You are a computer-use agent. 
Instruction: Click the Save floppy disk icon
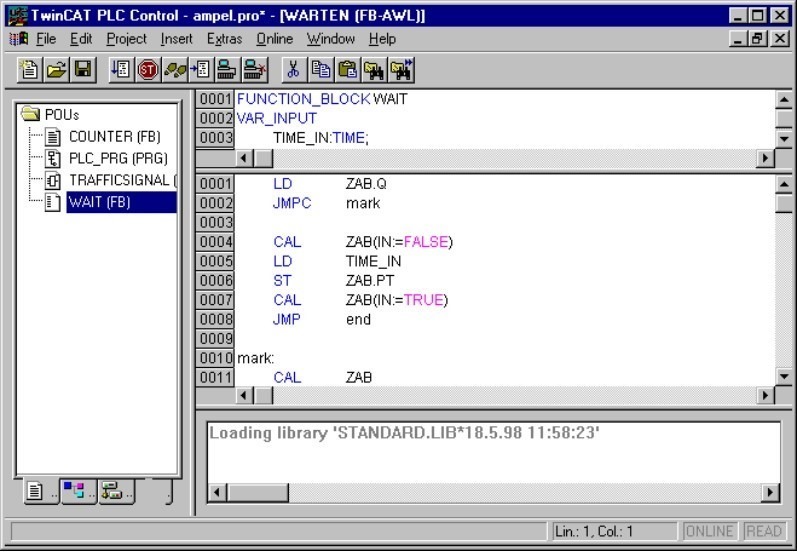tap(83, 69)
